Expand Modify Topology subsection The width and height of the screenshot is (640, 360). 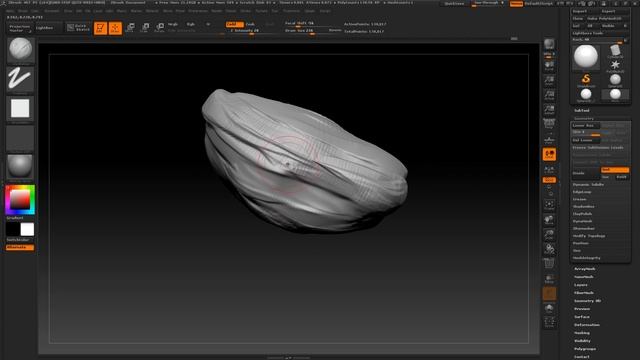(x=589, y=236)
